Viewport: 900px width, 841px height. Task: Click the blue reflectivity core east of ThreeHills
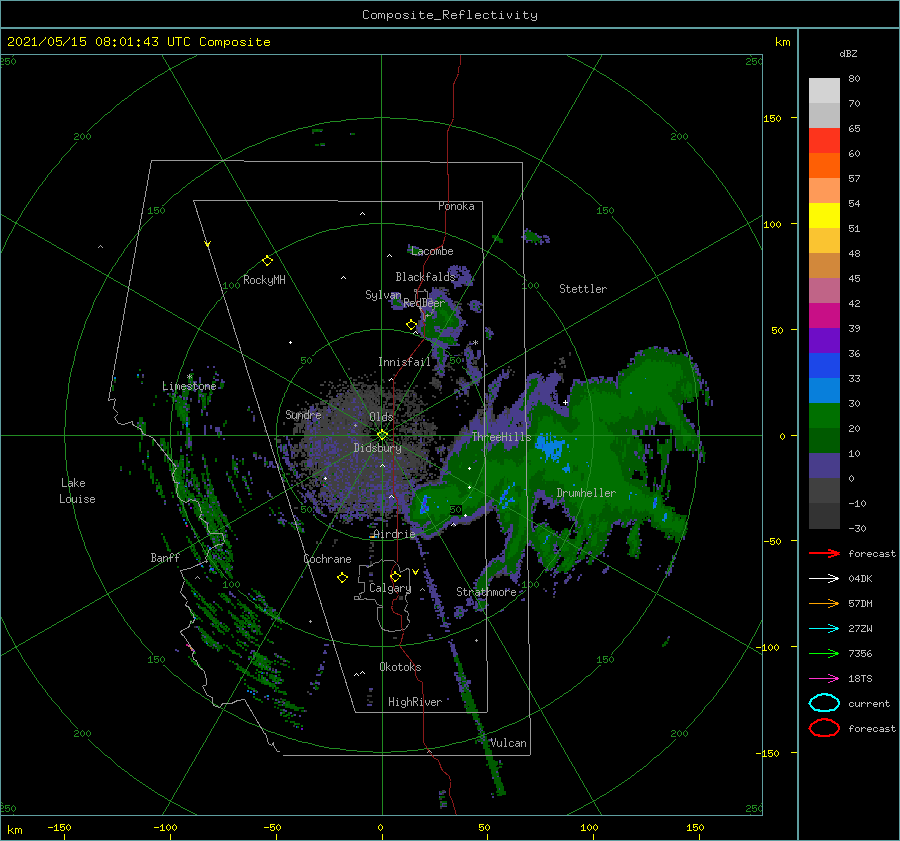(551, 448)
